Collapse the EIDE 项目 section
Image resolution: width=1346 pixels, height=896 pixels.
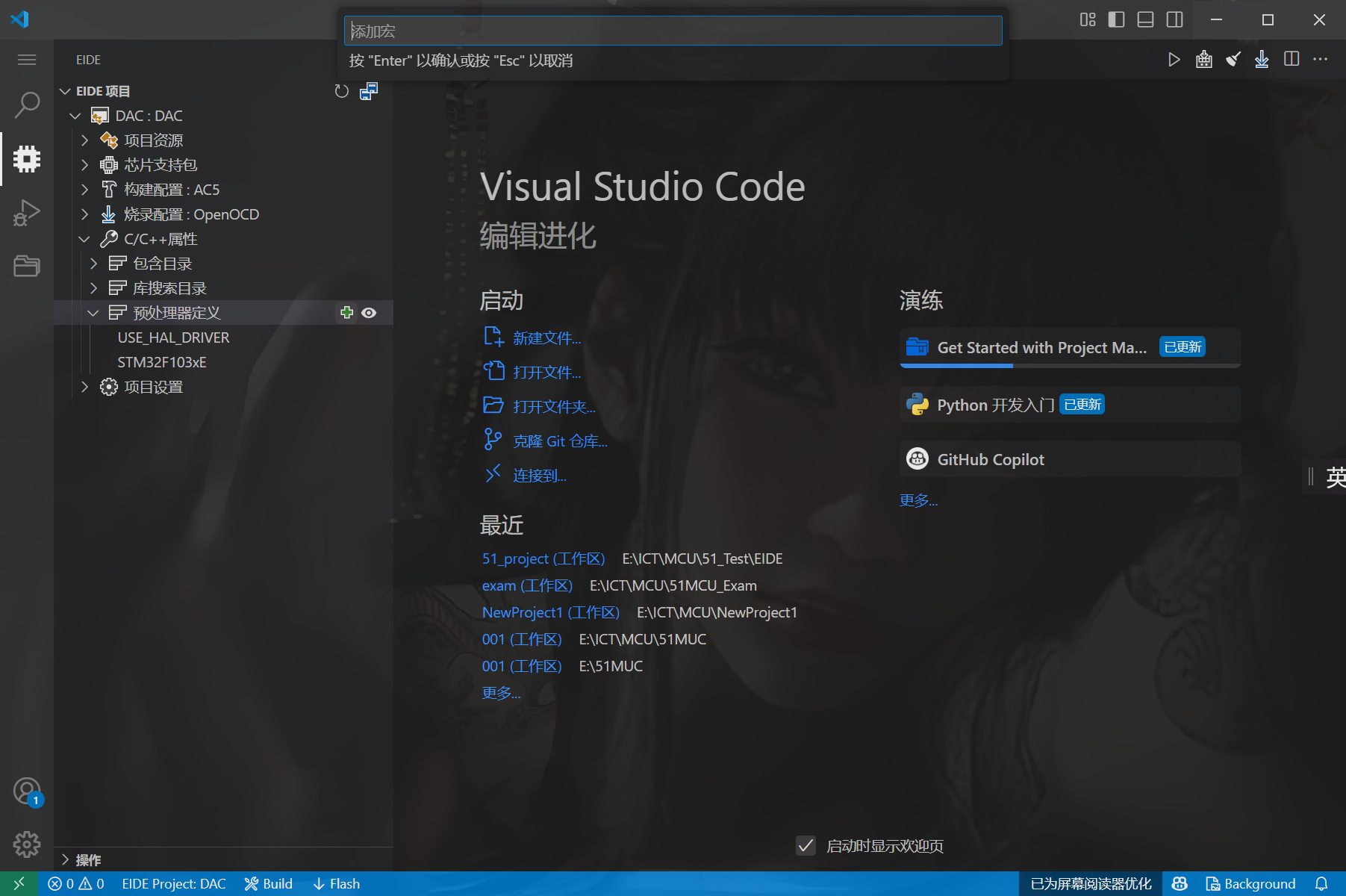[65, 91]
